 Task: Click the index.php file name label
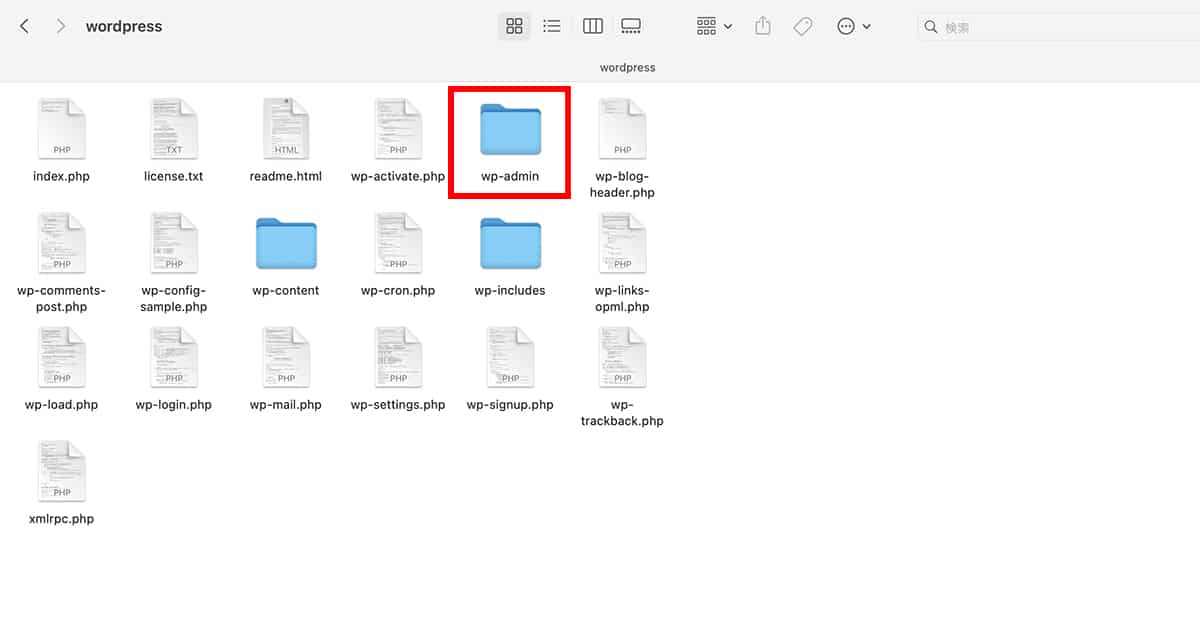coord(62,177)
